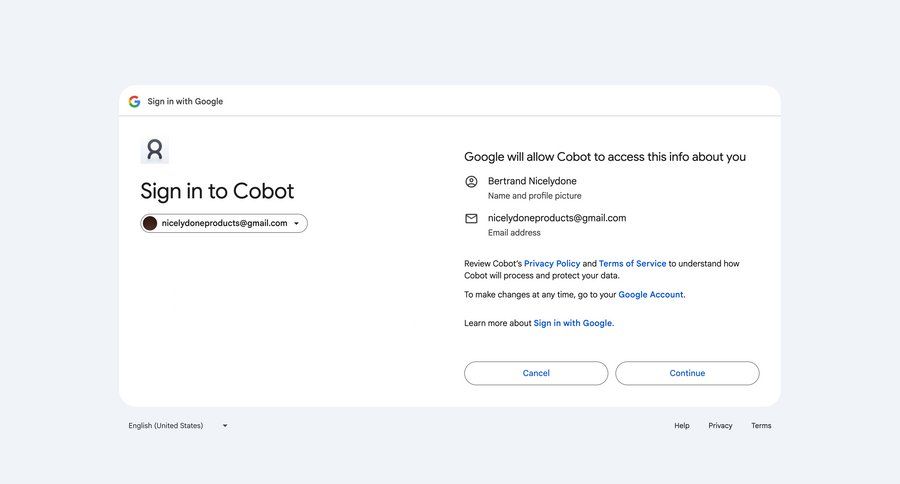
Task: Expand the account chip dropdown arrow
Action: (297, 223)
